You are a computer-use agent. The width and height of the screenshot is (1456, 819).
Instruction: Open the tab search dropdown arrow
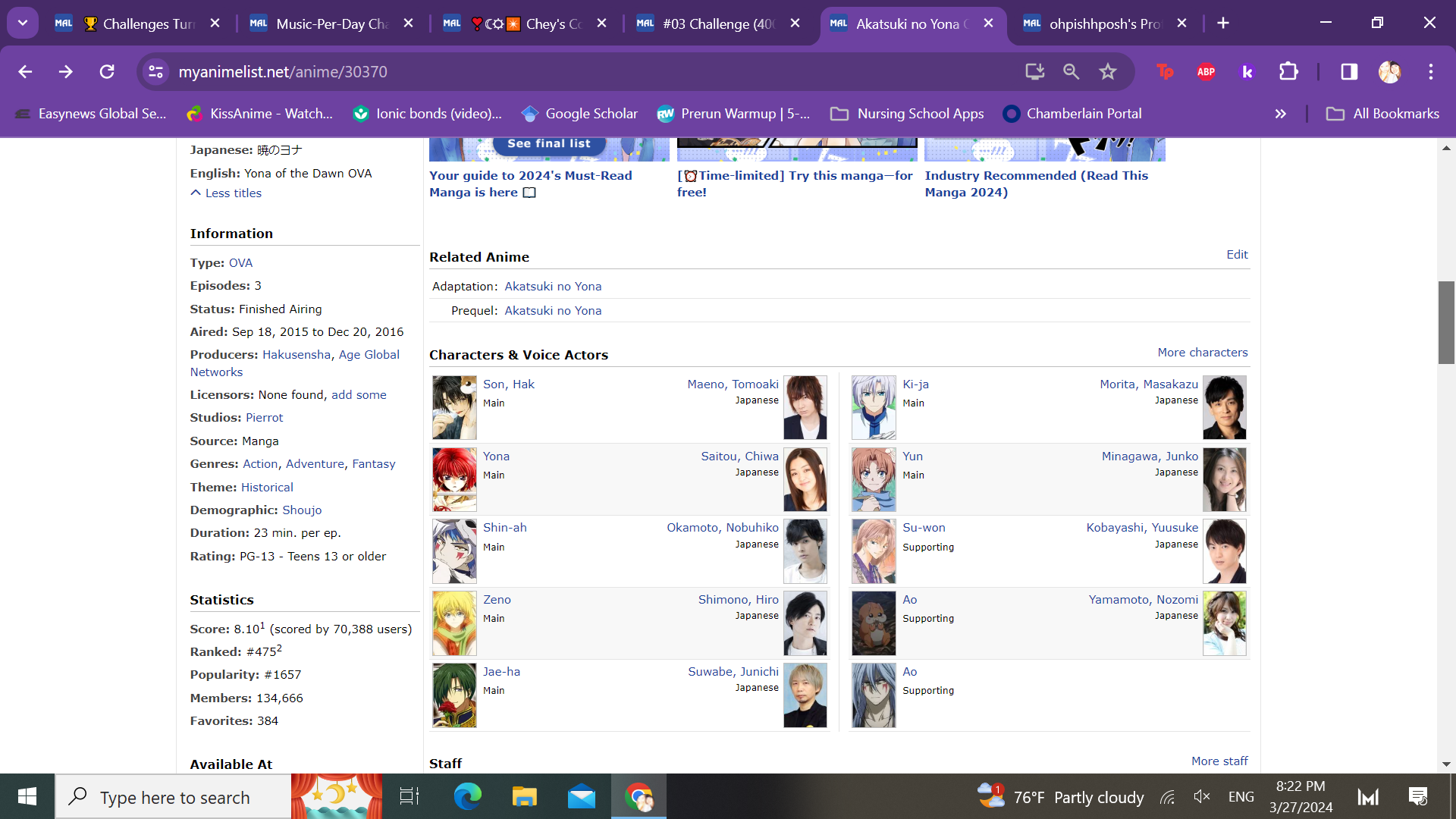coord(23,24)
